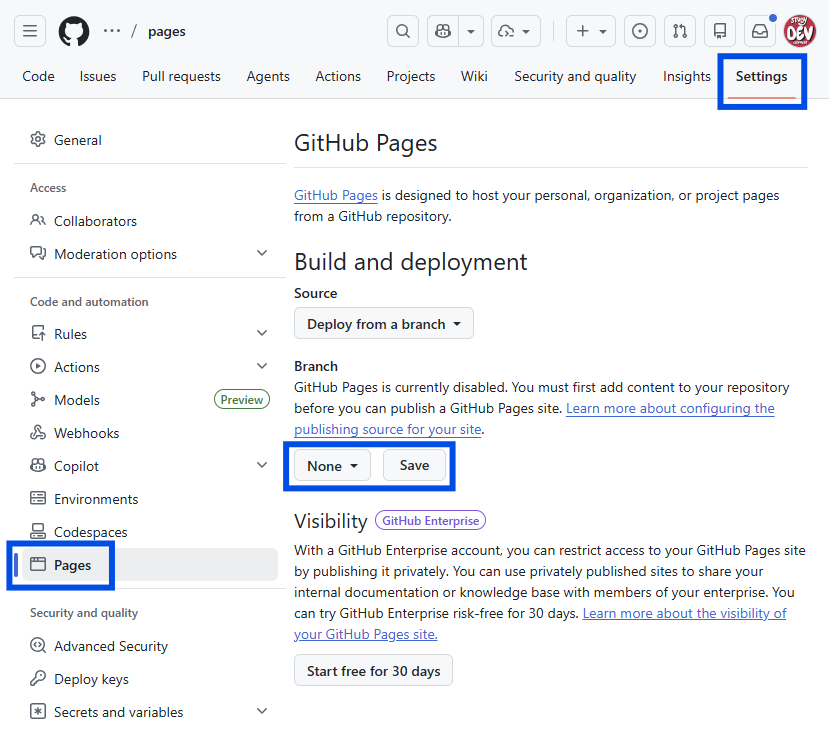The image size is (829, 732).
Task: Expand Moderation options chevron
Action: pos(262,253)
